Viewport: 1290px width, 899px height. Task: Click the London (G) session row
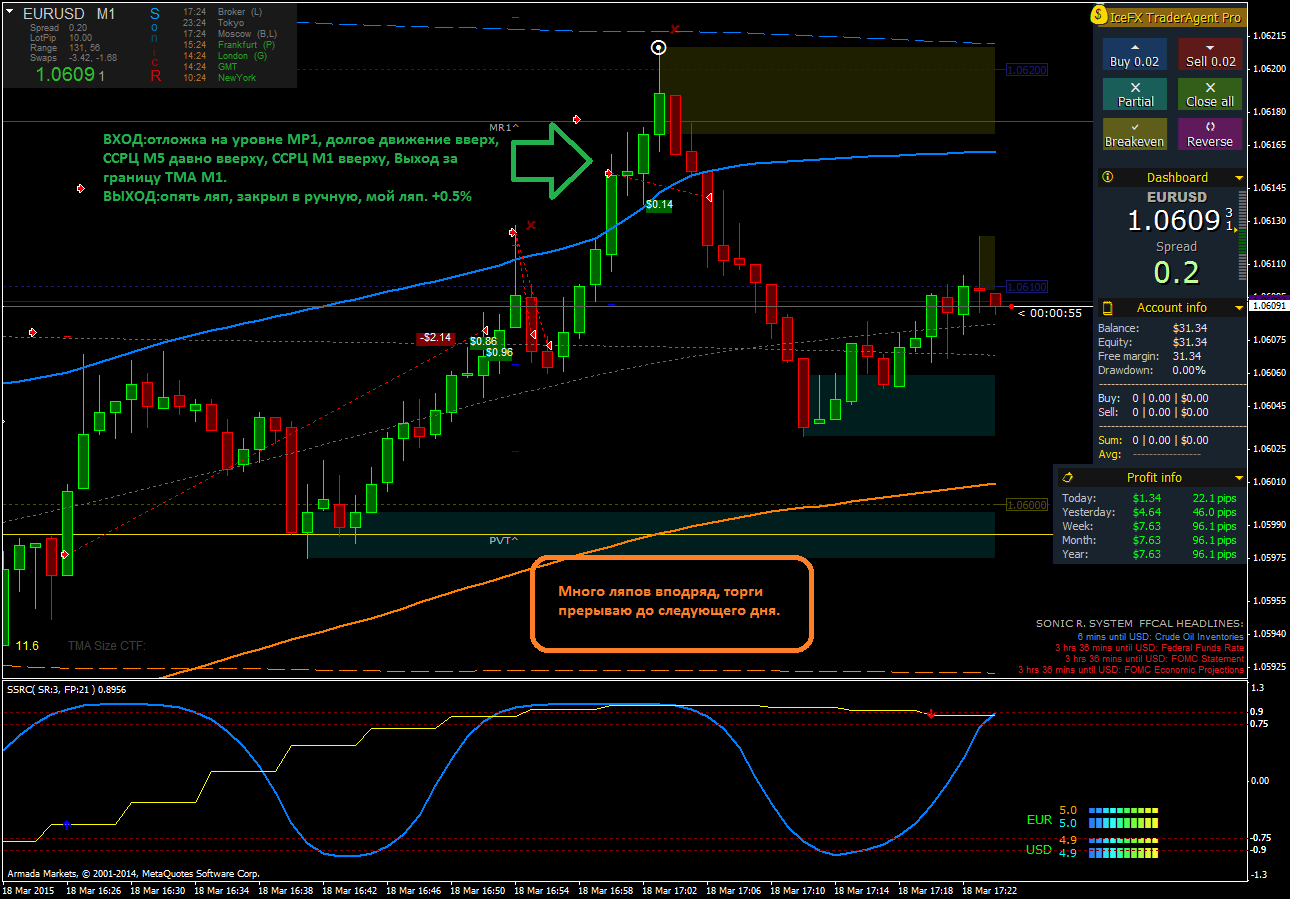click(x=225, y=55)
